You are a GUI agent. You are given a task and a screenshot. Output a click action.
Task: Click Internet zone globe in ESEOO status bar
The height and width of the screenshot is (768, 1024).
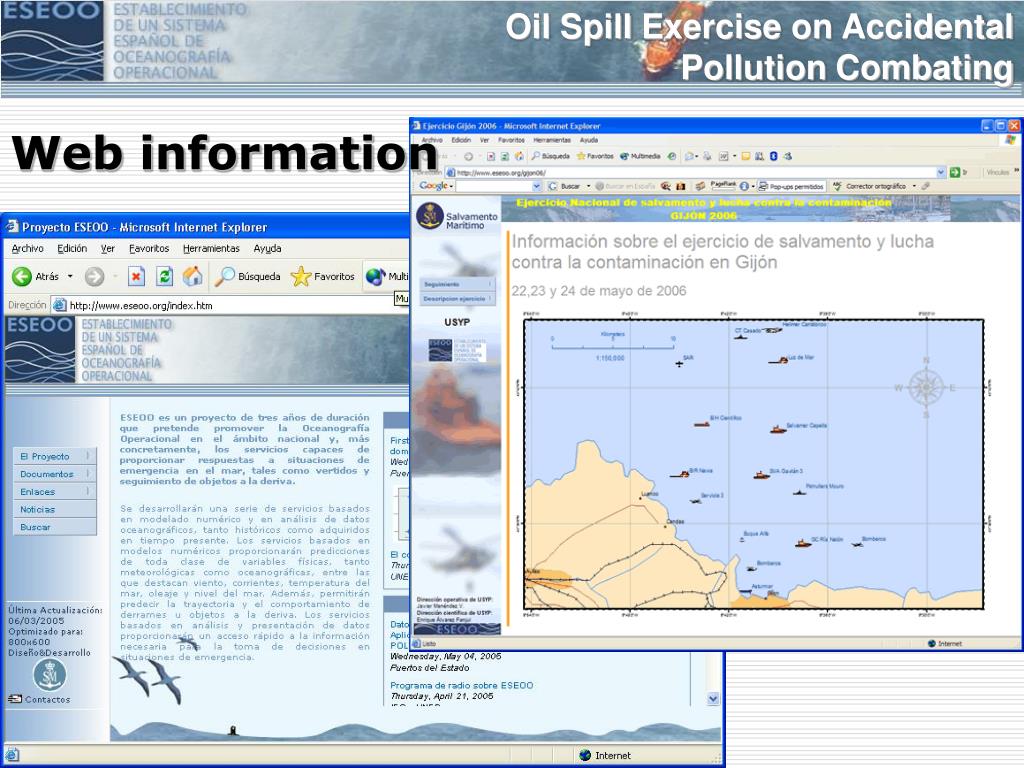click(x=585, y=756)
